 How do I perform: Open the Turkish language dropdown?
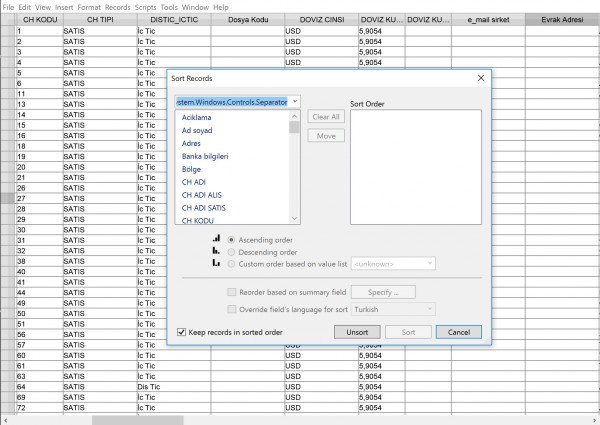click(x=430, y=309)
